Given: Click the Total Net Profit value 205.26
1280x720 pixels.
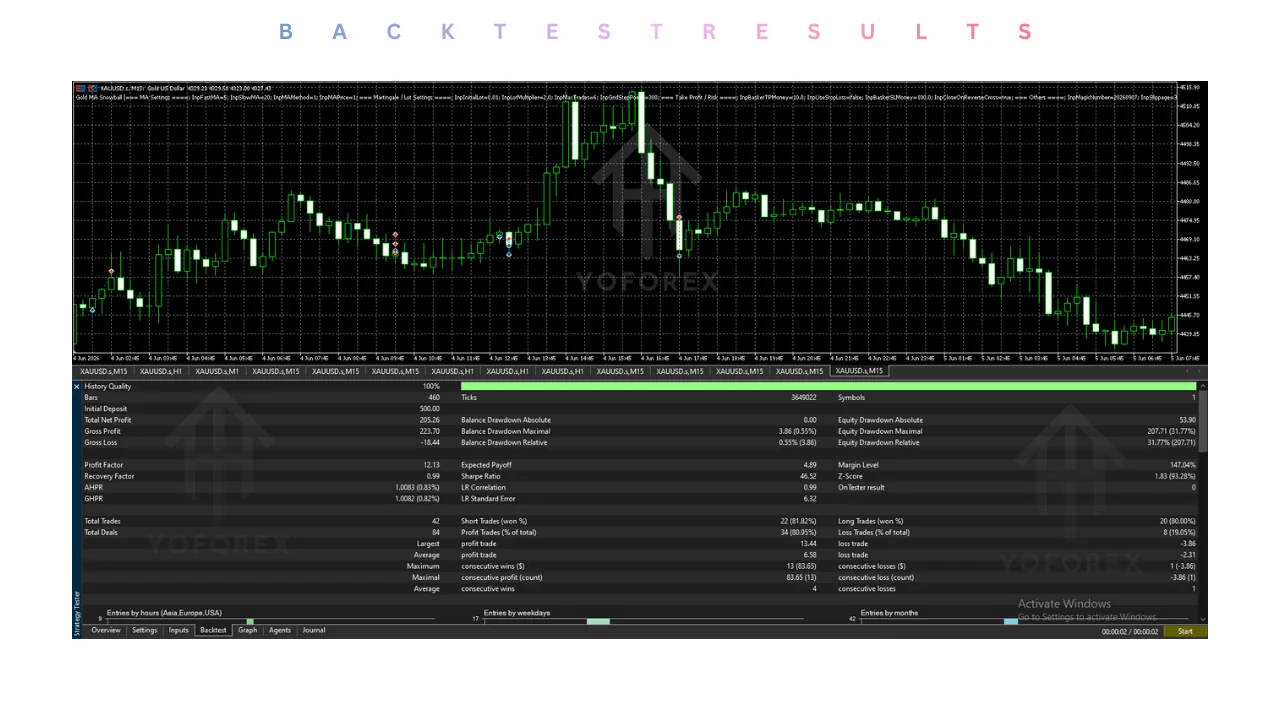Looking at the screenshot, I should (430, 420).
